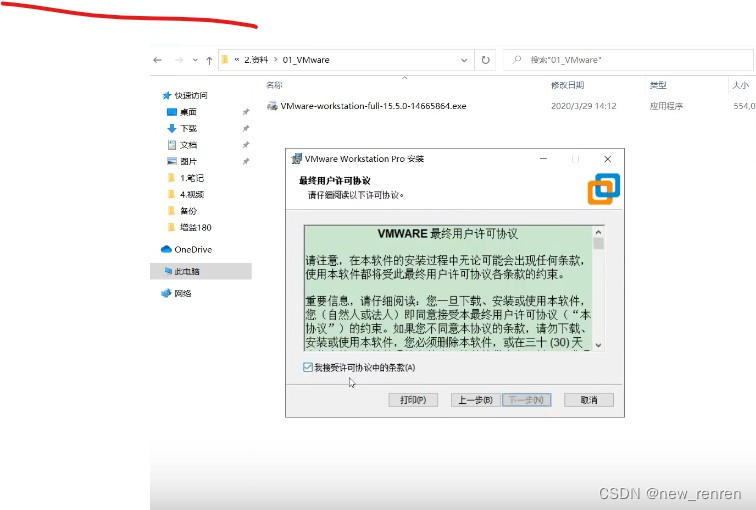Image resolution: width=756 pixels, height=510 pixels.
Task: Click the pin icon beside 文档
Action: (x=246, y=145)
